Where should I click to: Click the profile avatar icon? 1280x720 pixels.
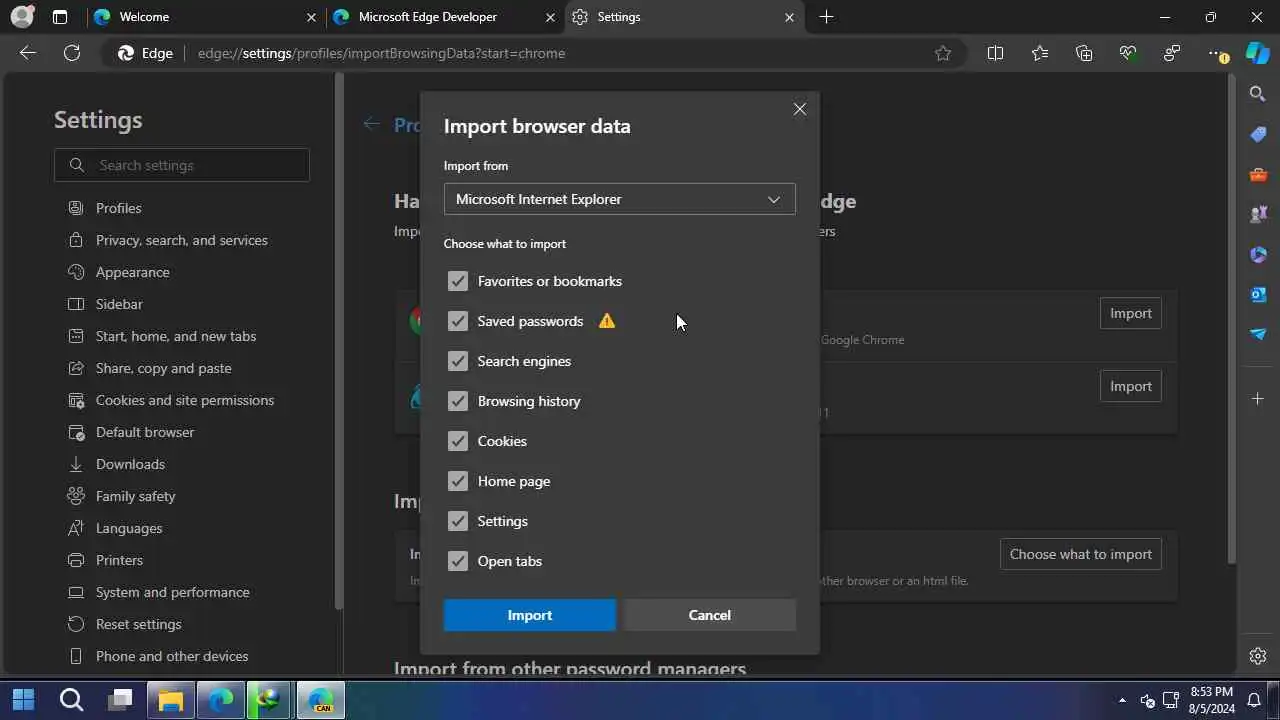tap(22, 17)
